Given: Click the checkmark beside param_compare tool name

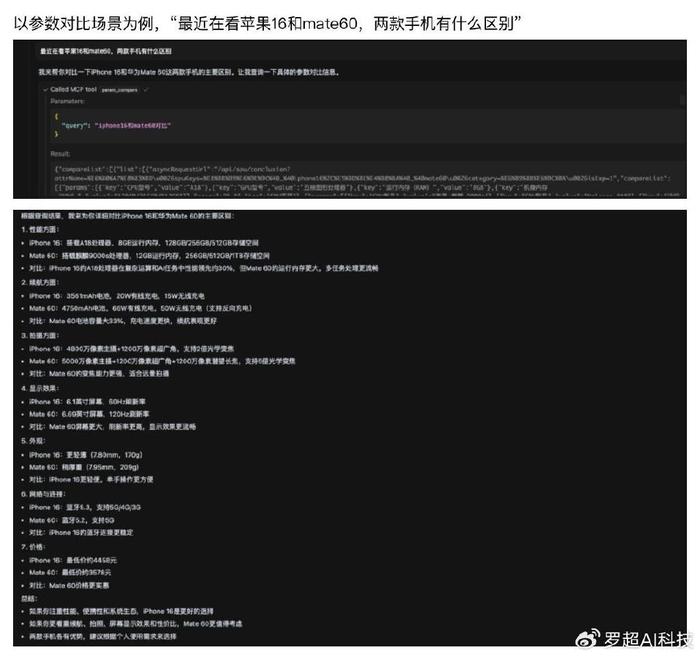Looking at the screenshot, I should click(146, 90).
